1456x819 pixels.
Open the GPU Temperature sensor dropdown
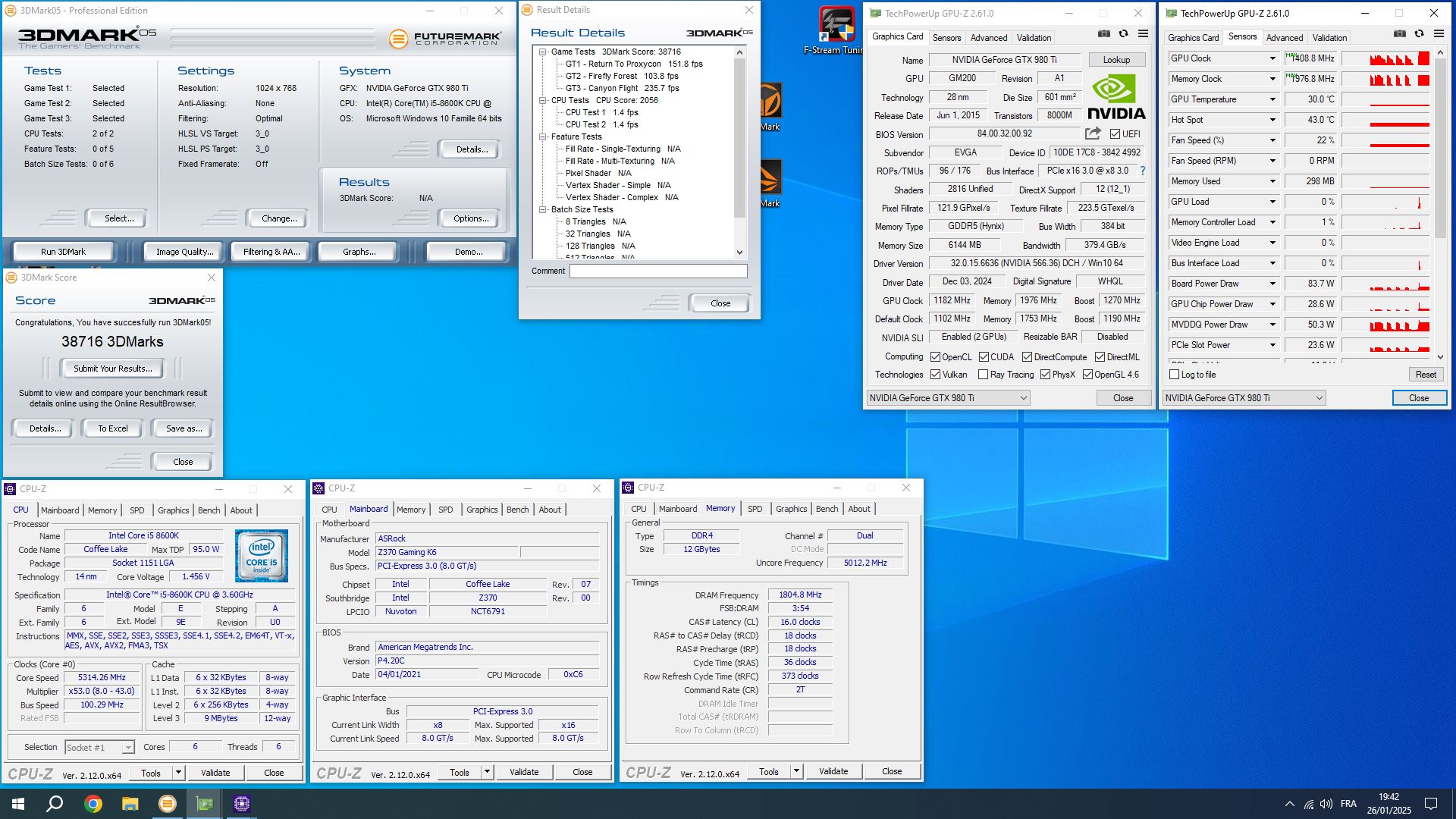pyautogui.click(x=1272, y=99)
